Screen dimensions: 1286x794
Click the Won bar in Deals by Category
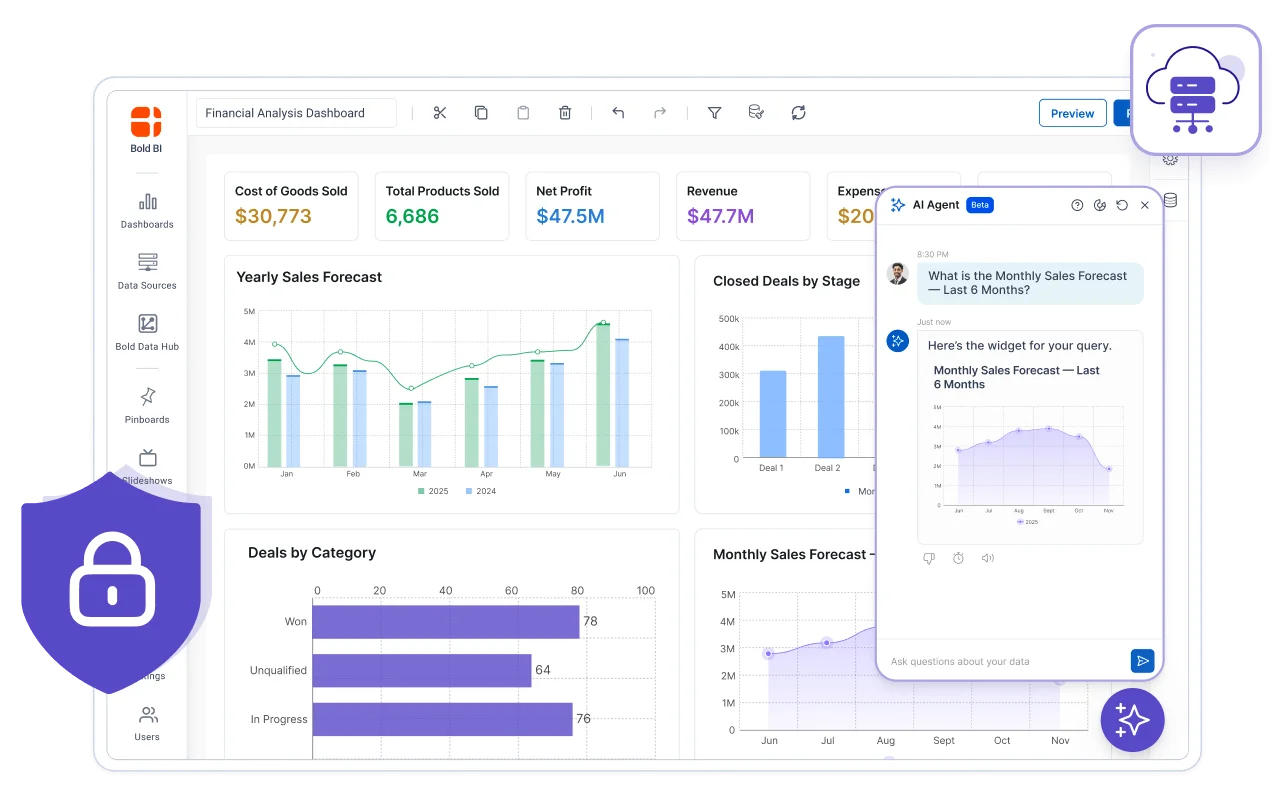click(446, 622)
